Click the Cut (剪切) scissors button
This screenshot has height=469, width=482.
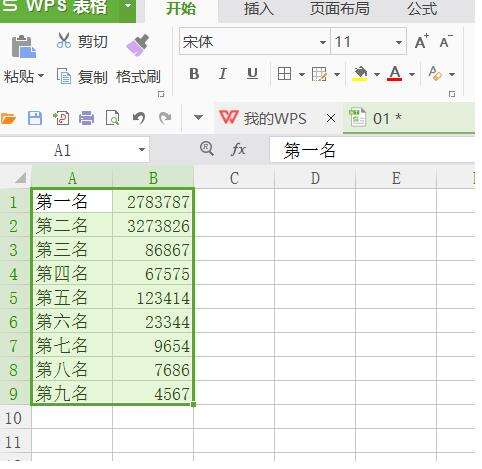[82, 41]
